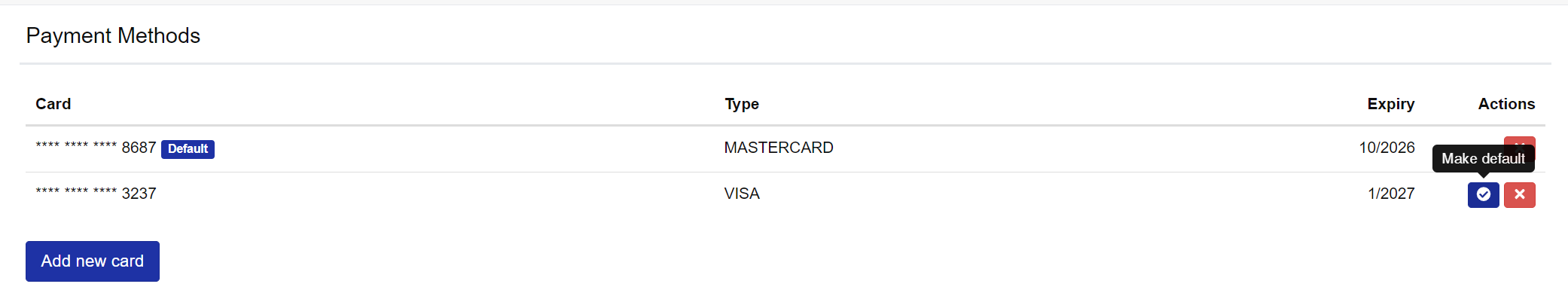Select the Actions column header
This screenshot has height=290, width=1568.
(x=1506, y=104)
